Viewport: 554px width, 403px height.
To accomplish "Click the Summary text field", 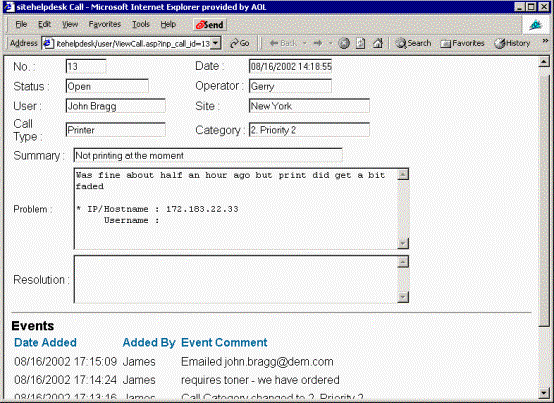I will 208,155.
